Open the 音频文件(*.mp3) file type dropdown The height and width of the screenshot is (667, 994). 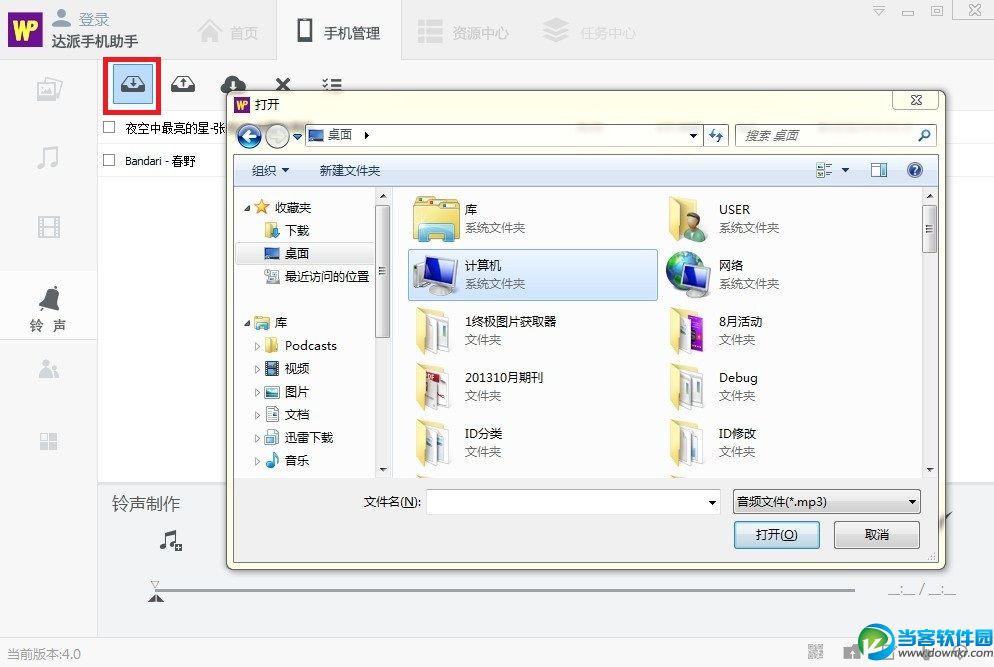(827, 502)
